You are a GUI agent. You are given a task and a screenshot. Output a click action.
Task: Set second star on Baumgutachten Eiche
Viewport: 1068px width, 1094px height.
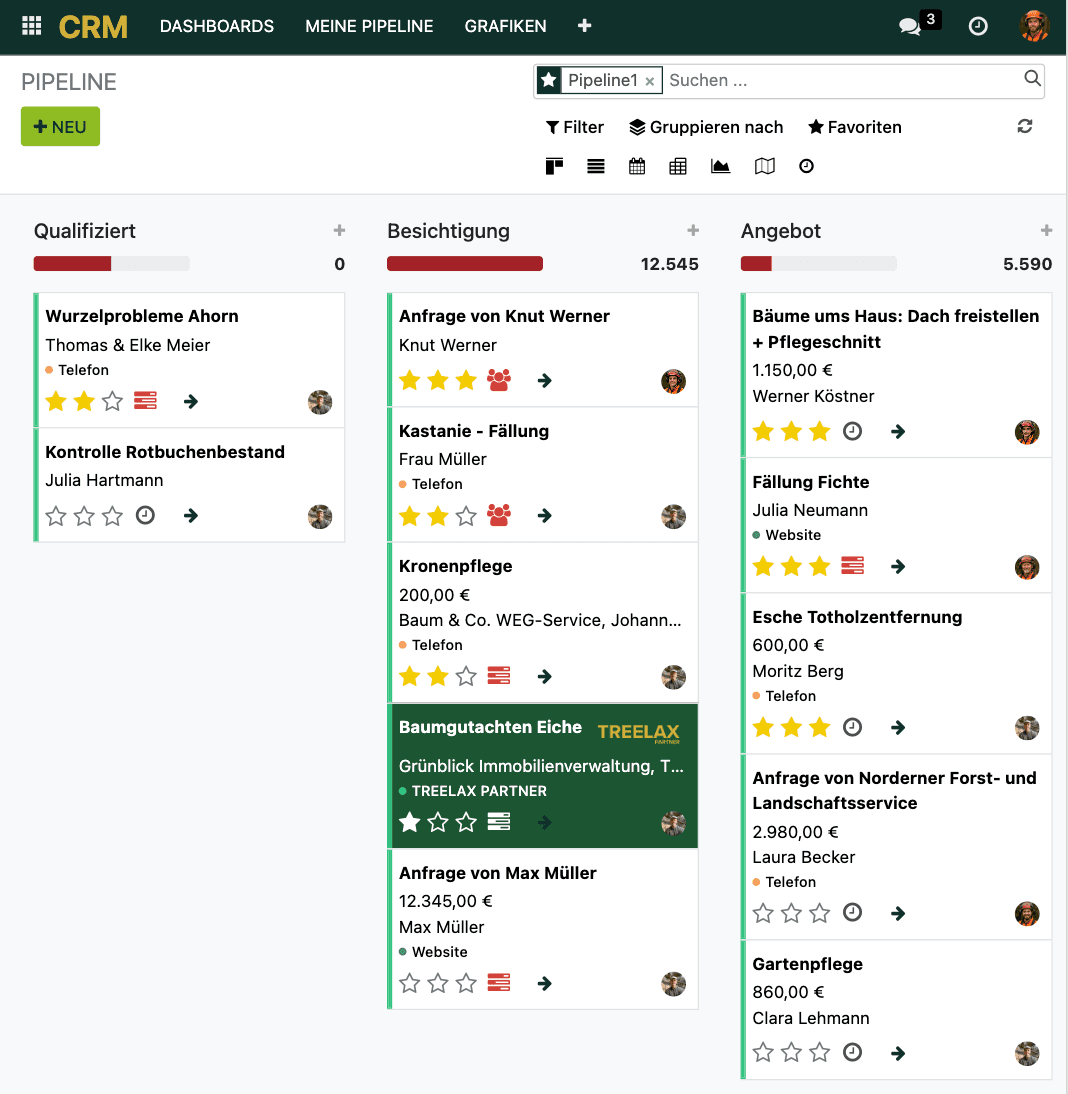(438, 823)
